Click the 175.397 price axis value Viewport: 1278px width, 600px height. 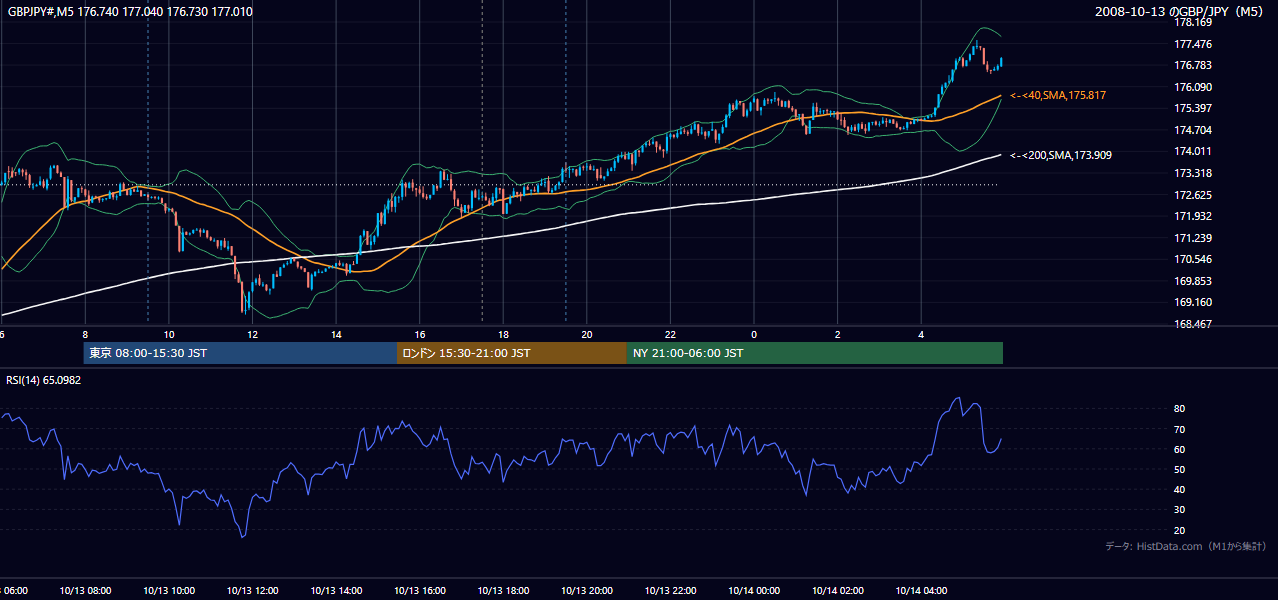[1193, 109]
